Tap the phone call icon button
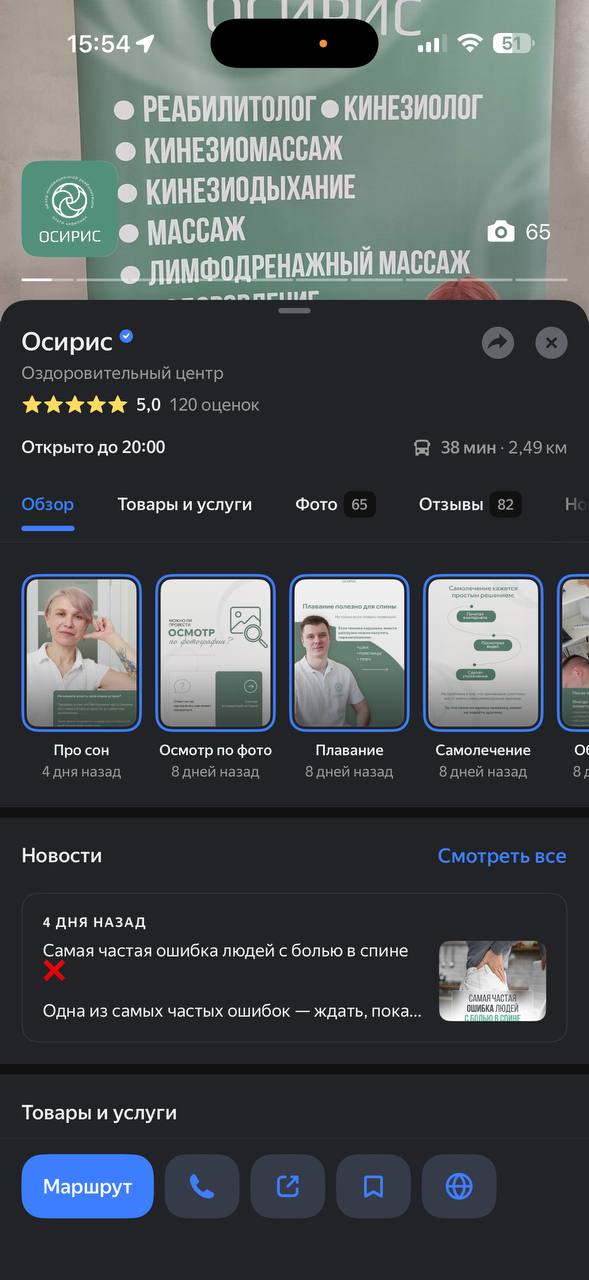 [x=202, y=1186]
